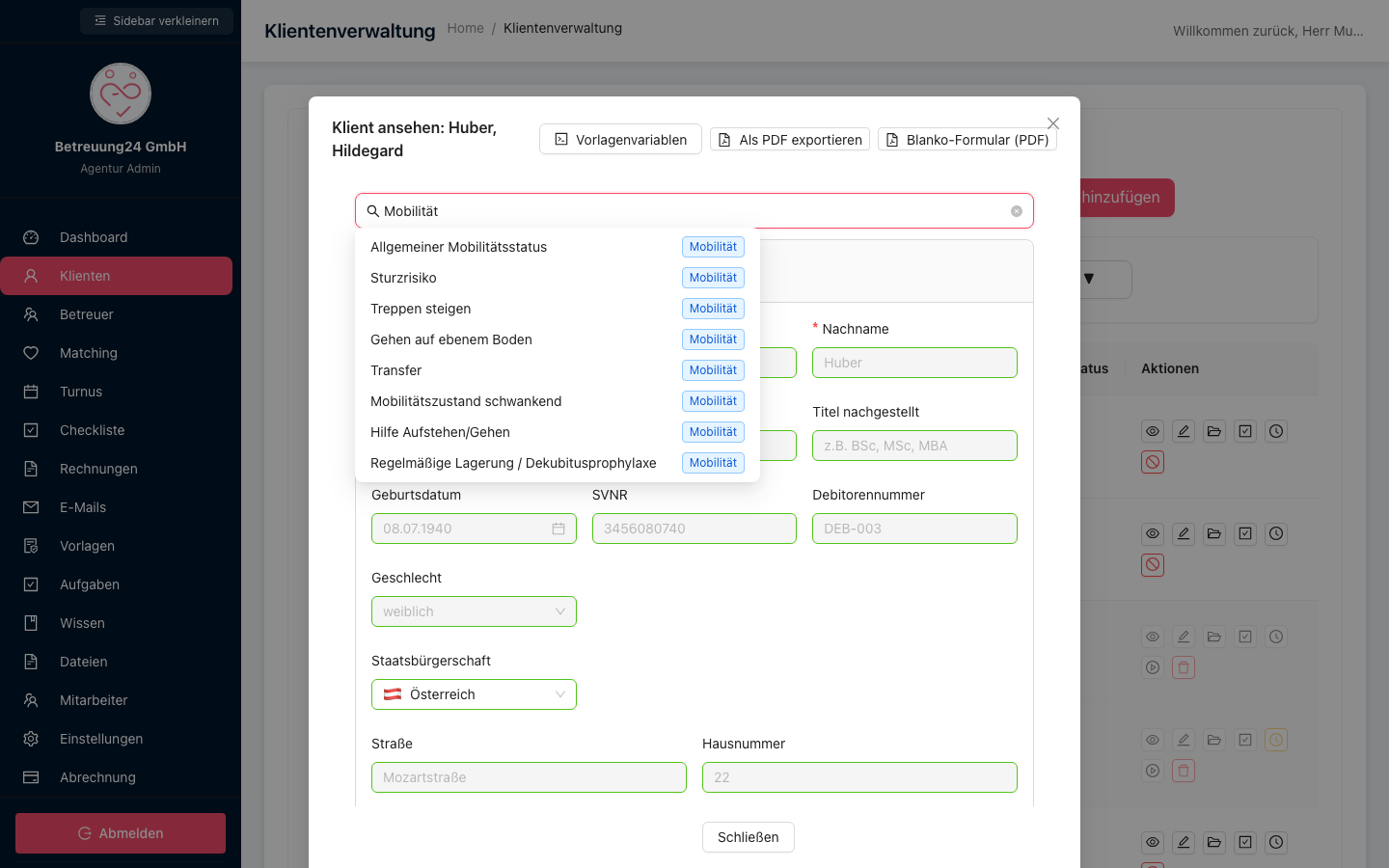Open the Geschlecht dropdown showing weiblich
Image resolution: width=1389 pixels, height=868 pixels.
click(x=474, y=611)
